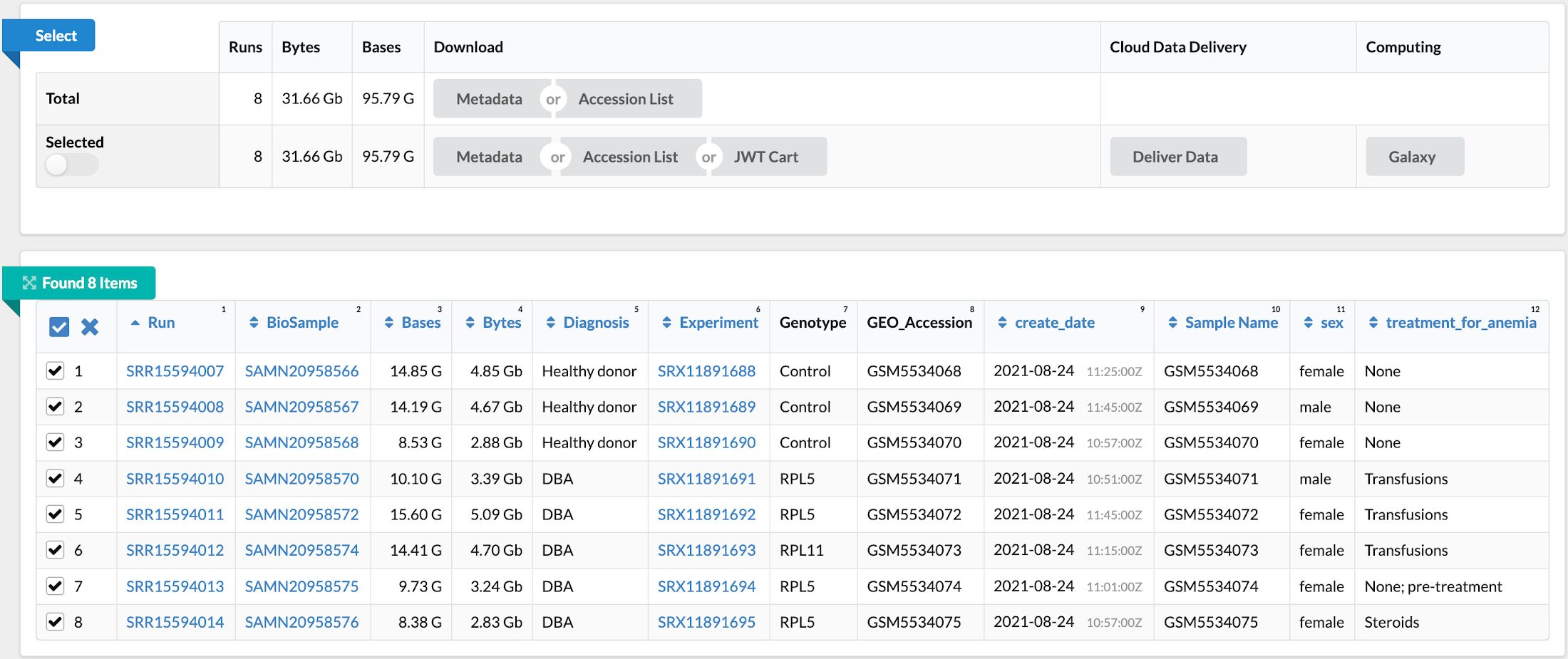Click the 4.85 Gb bytes cell

click(x=496, y=371)
